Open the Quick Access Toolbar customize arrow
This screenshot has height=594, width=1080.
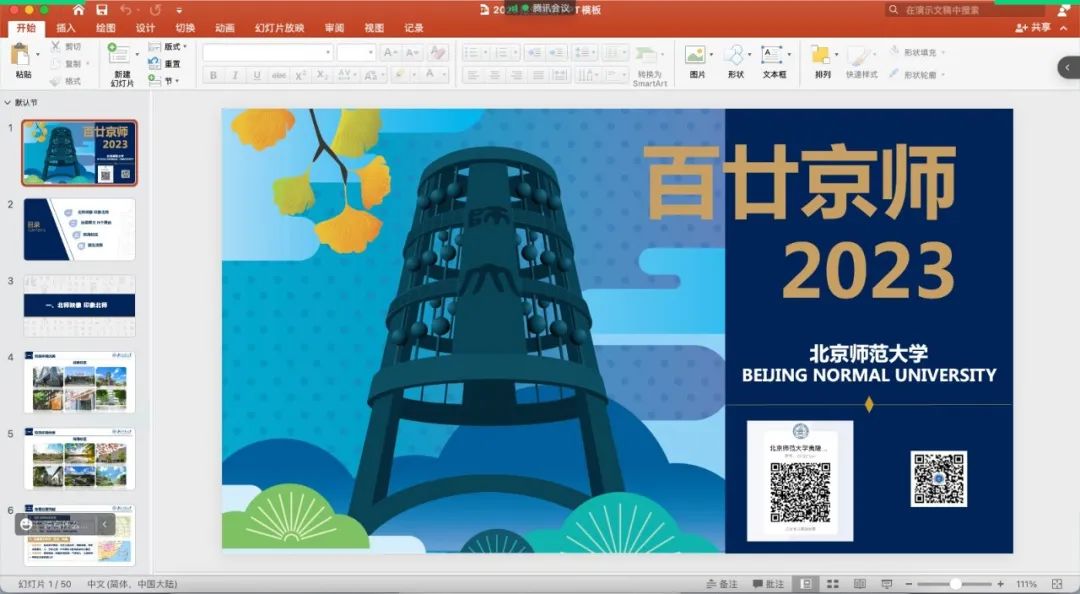pos(179,10)
